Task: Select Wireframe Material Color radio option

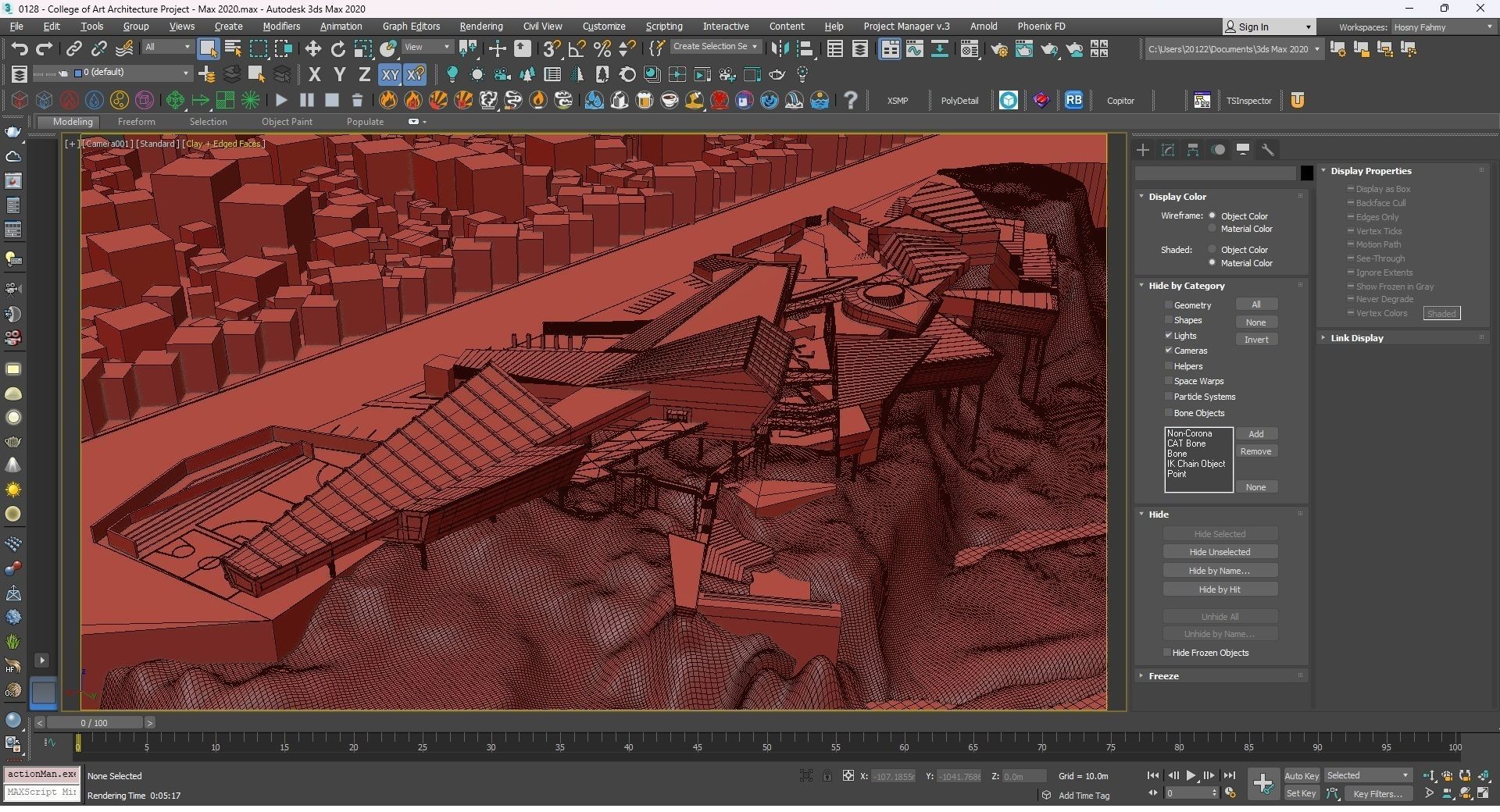Action: (x=1212, y=229)
